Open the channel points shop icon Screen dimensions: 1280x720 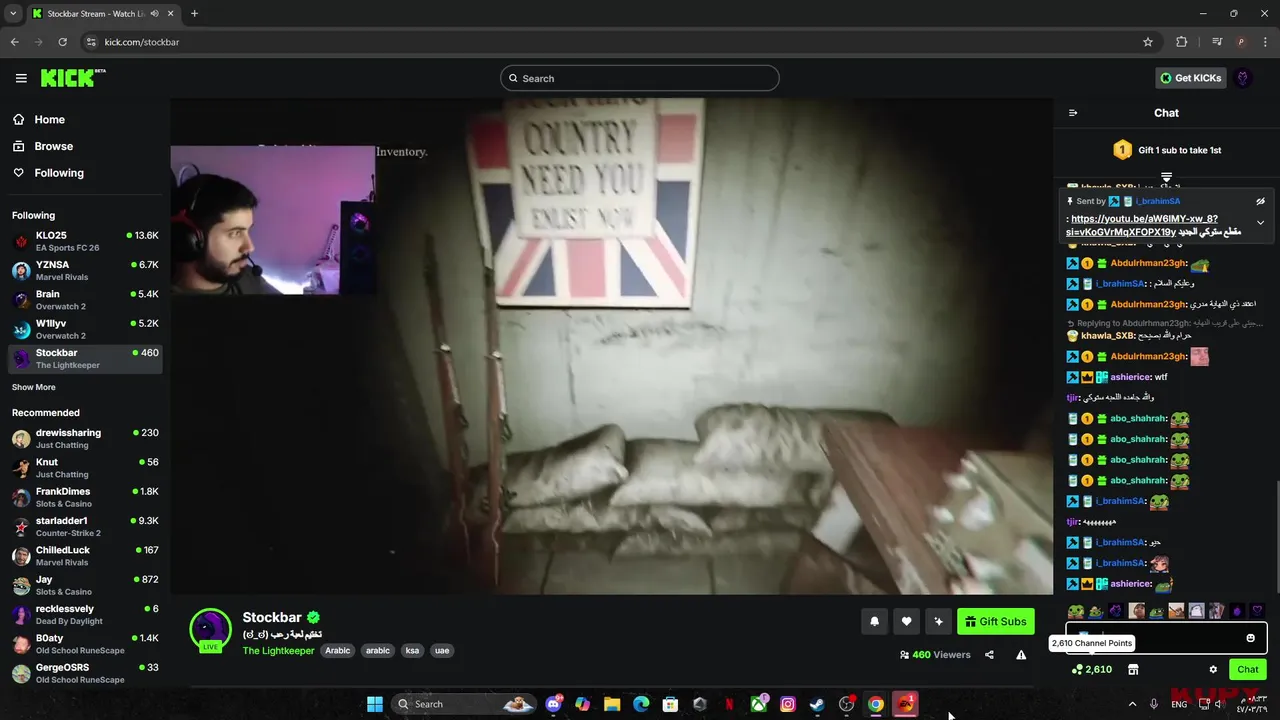(x=1133, y=669)
